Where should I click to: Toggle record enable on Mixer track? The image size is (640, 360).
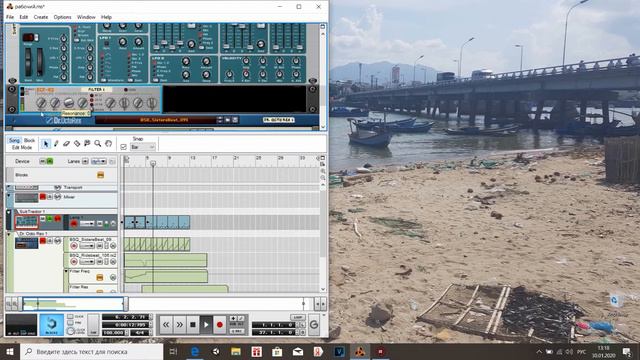(x=42, y=197)
